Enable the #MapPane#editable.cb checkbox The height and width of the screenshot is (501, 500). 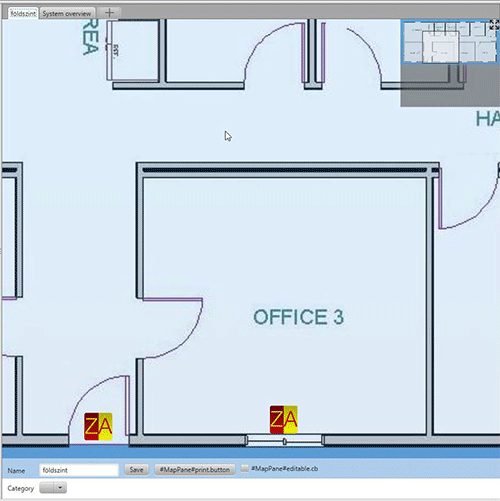(x=245, y=468)
